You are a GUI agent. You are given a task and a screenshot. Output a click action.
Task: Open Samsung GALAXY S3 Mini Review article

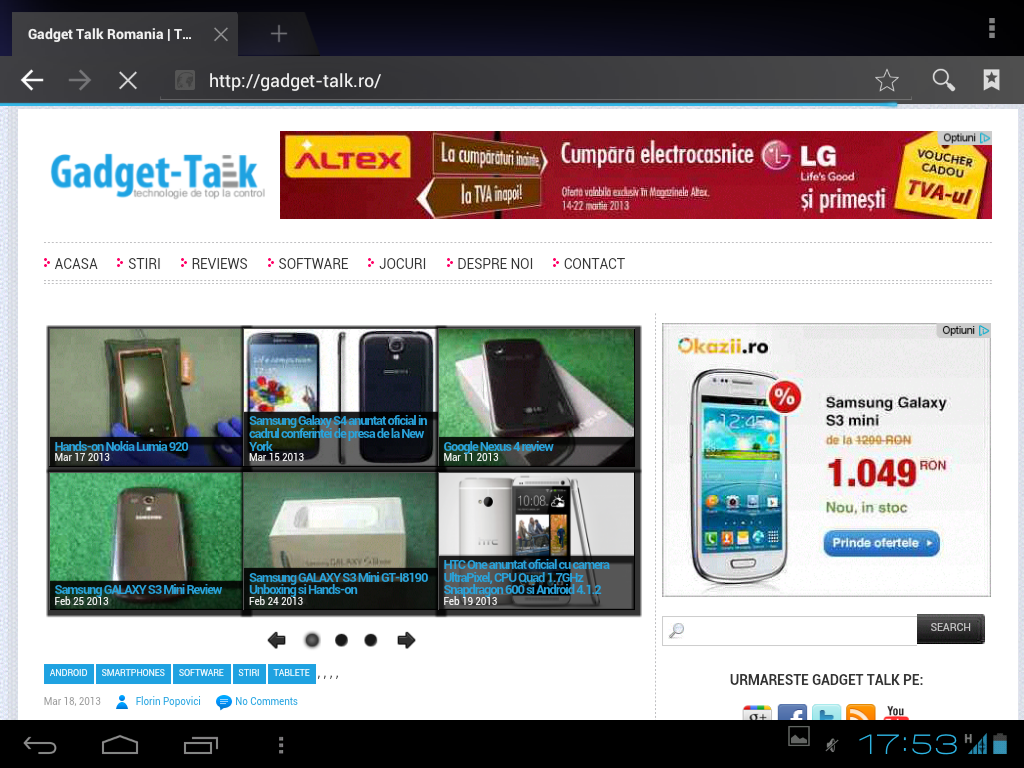pyautogui.click(x=146, y=541)
